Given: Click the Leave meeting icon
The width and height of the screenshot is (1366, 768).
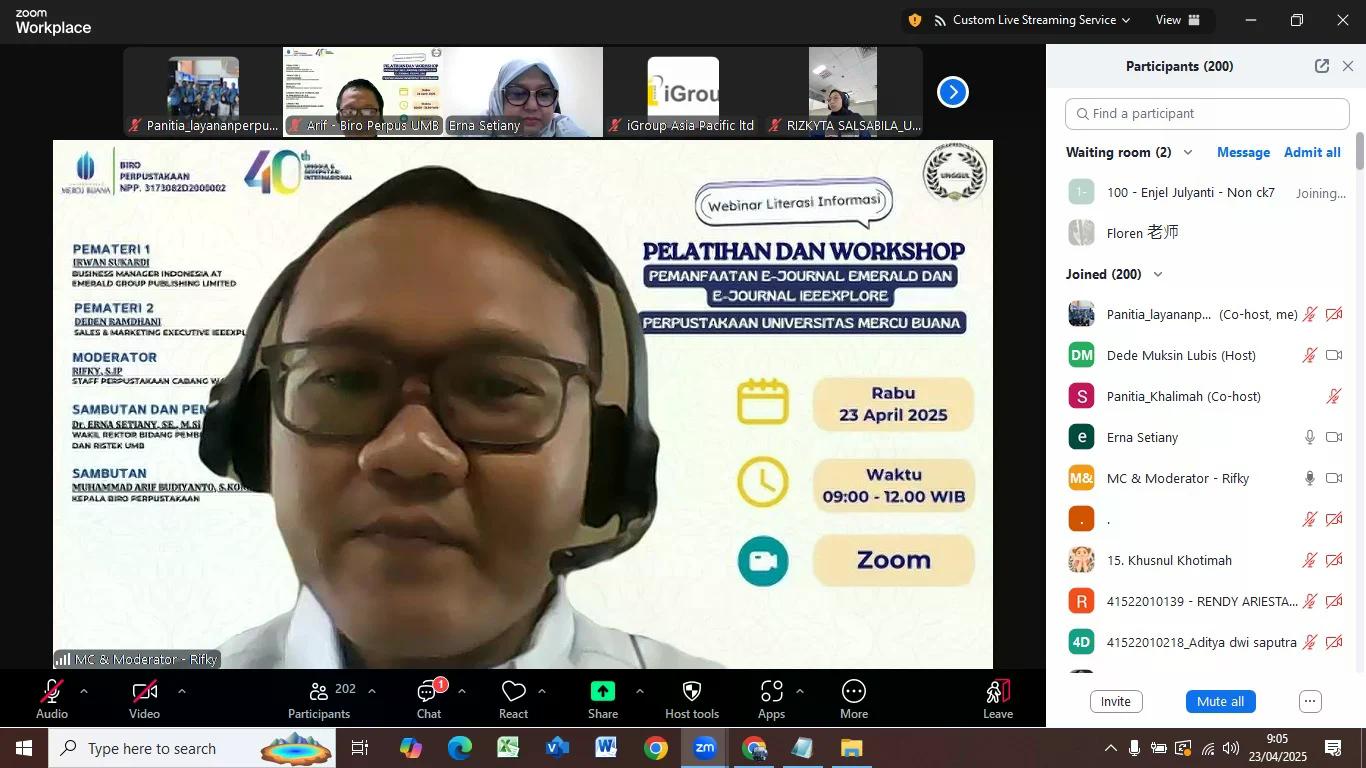Looking at the screenshot, I should pyautogui.click(x=997, y=693).
